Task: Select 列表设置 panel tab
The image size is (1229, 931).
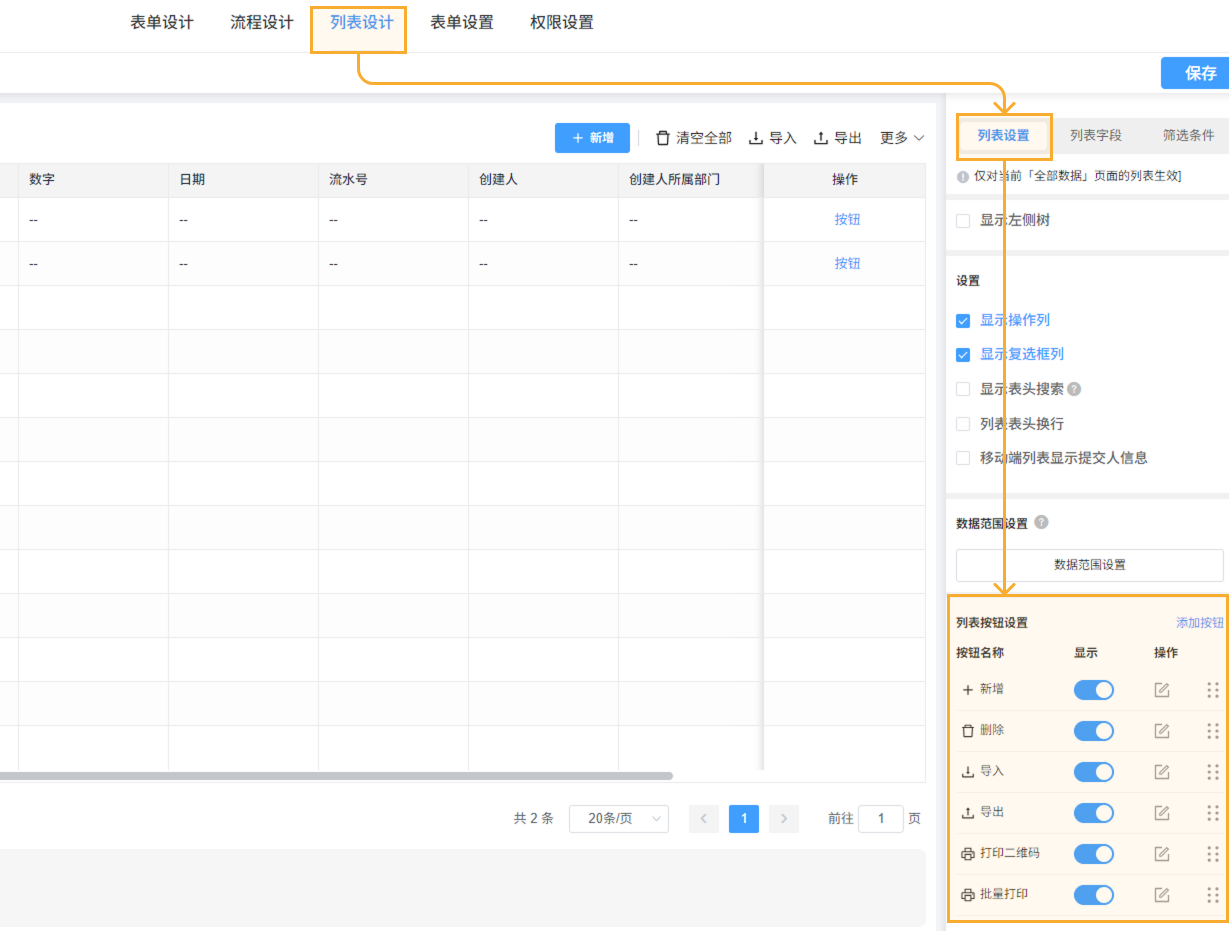Action: tap(1003, 136)
